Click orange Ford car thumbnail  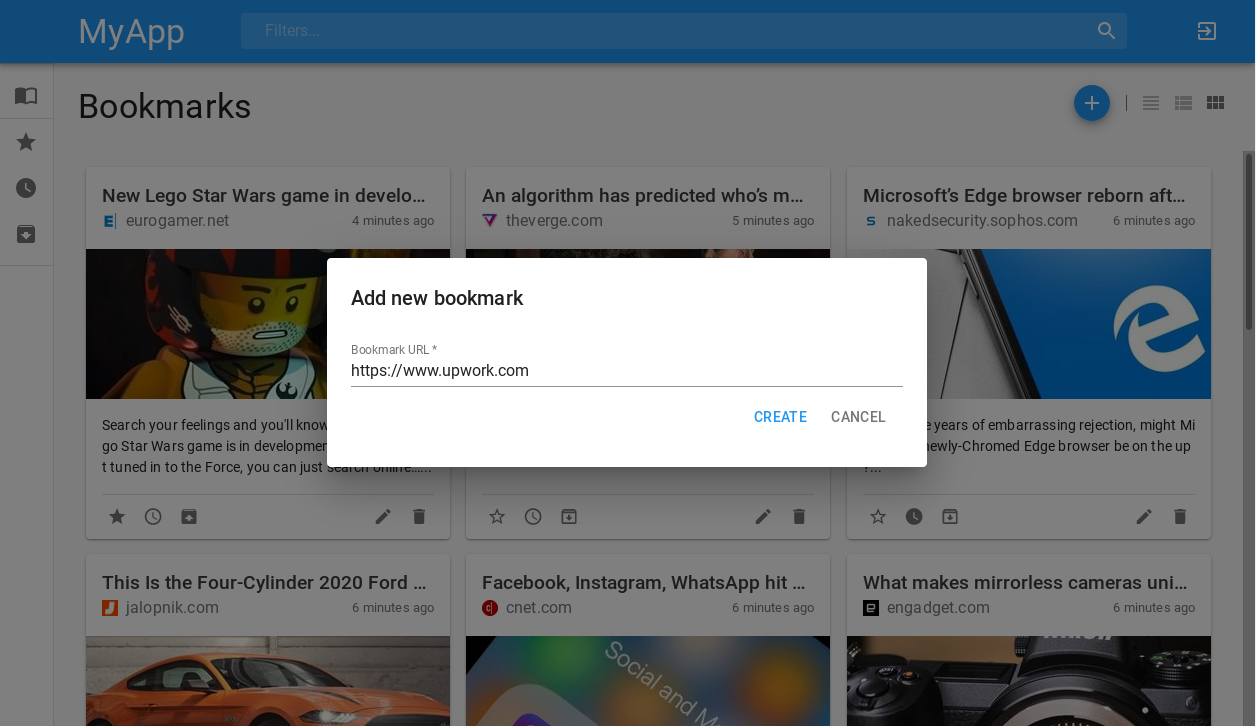pyautogui.click(x=268, y=681)
